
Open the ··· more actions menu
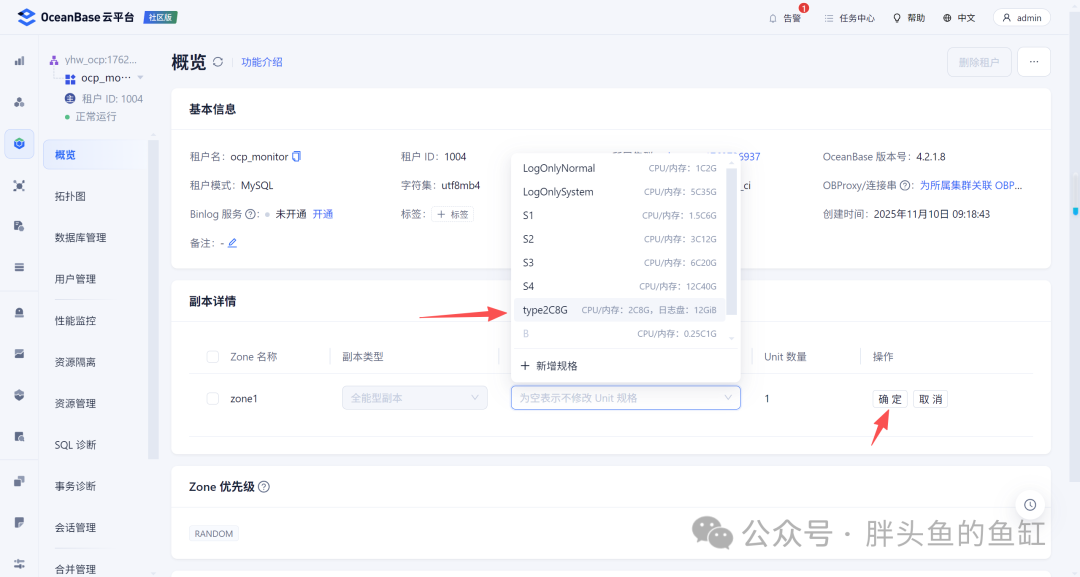point(1034,62)
